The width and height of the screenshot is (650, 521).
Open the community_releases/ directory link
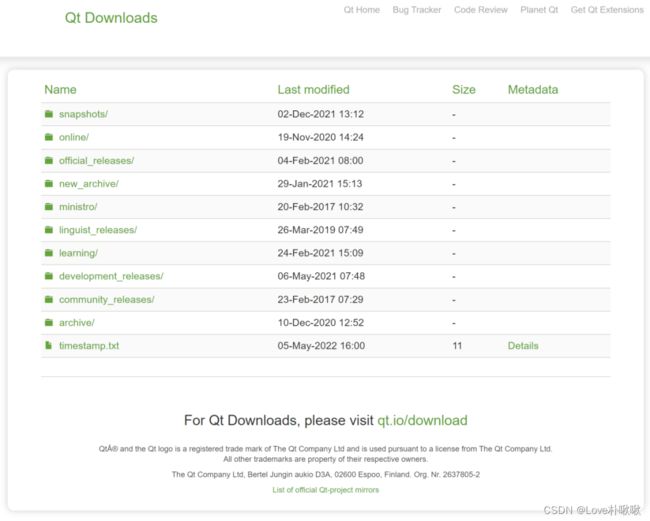click(x=107, y=299)
